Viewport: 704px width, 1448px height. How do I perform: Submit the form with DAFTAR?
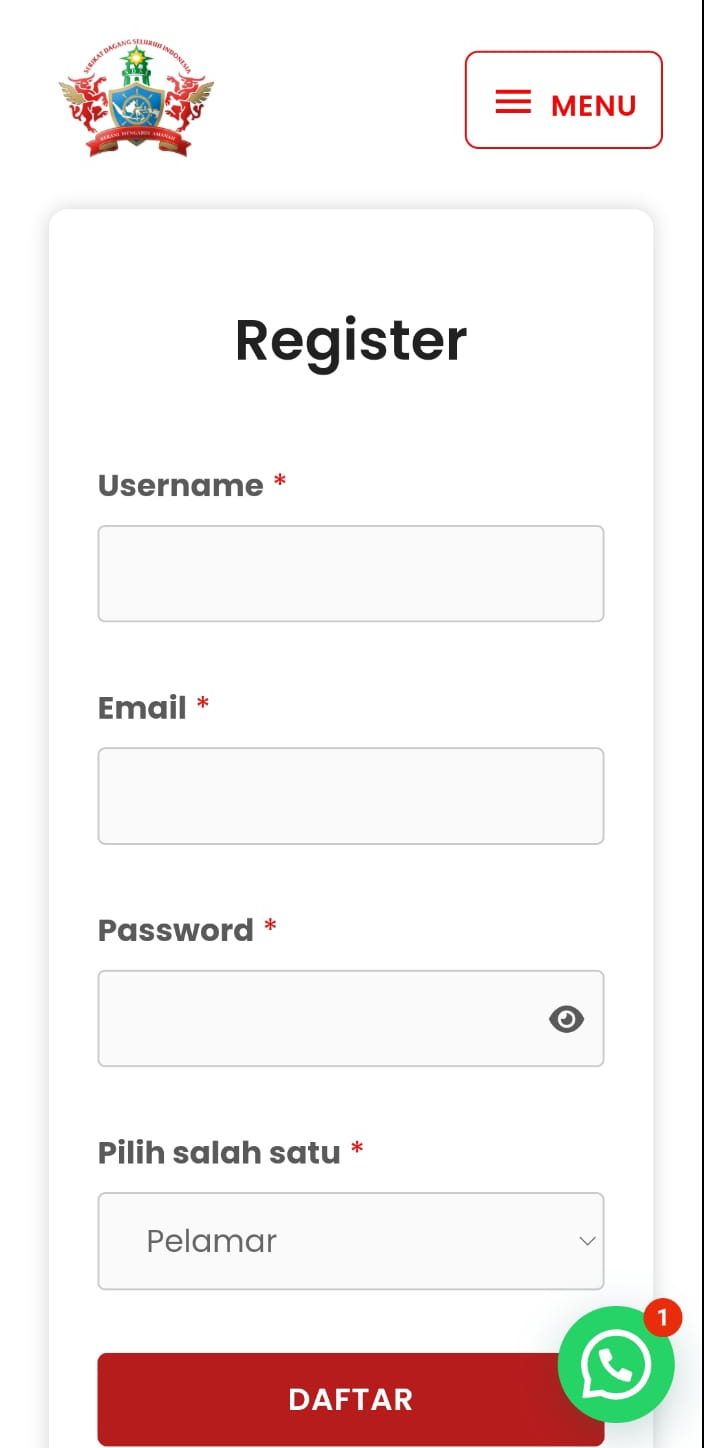(351, 1399)
